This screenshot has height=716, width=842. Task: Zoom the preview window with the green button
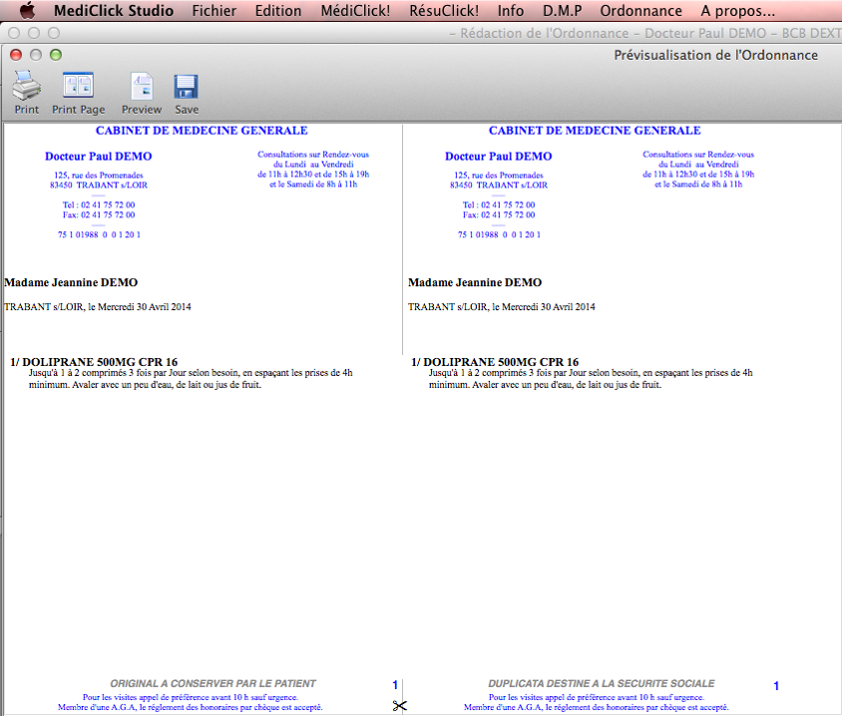coord(55,55)
